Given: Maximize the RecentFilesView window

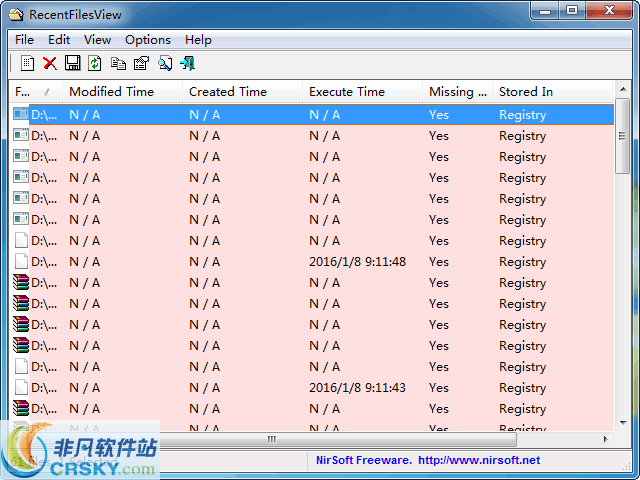Looking at the screenshot, I should click(572, 11).
